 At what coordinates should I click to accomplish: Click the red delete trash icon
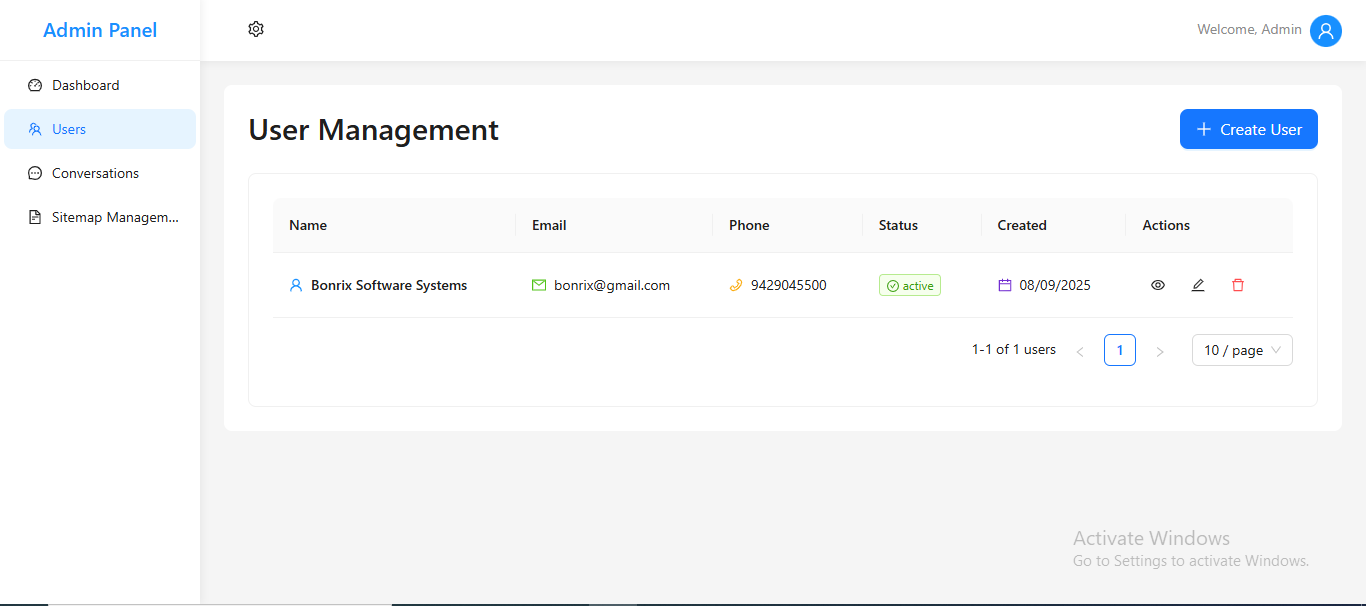pyautogui.click(x=1238, y=285)
